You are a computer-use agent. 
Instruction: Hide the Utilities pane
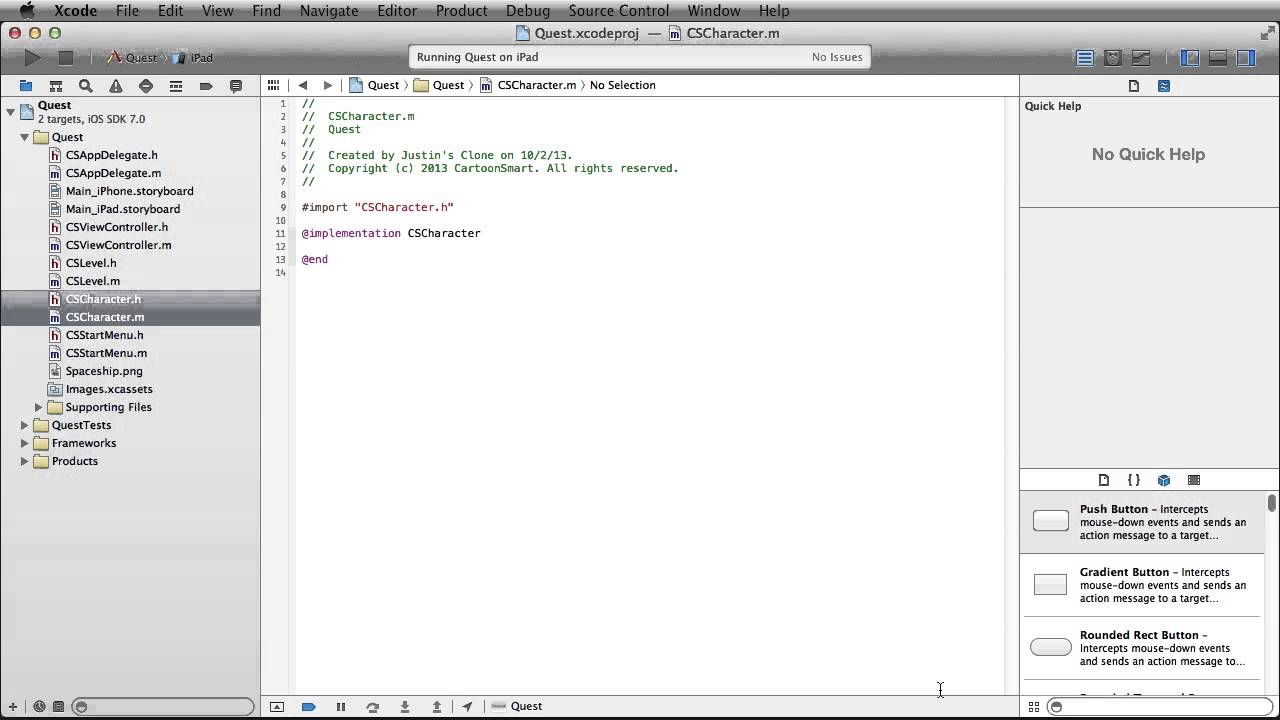pyautogui.click(x=1246, y=58)
